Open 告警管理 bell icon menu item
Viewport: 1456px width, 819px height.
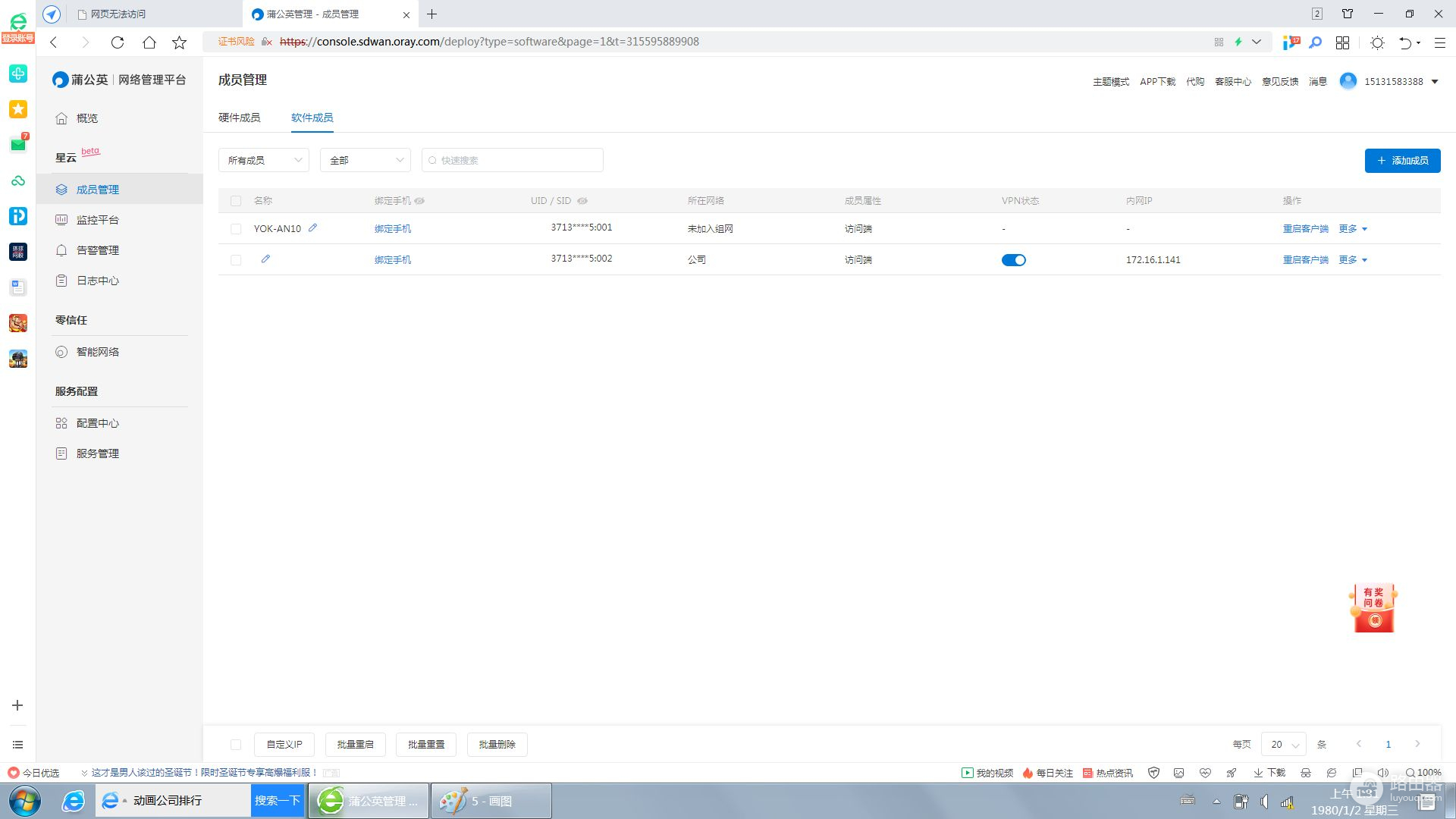tap(98, 250)
